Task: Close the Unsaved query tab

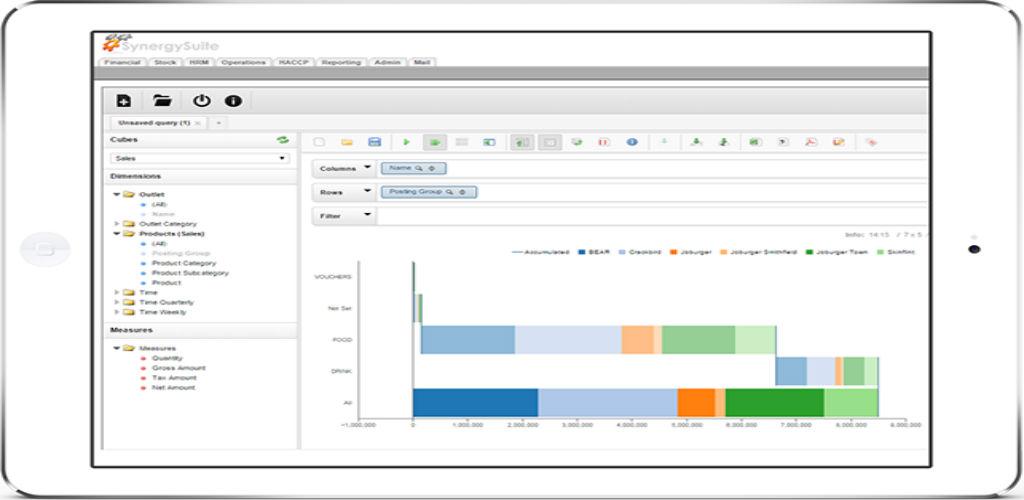Action: pos(198,123)
